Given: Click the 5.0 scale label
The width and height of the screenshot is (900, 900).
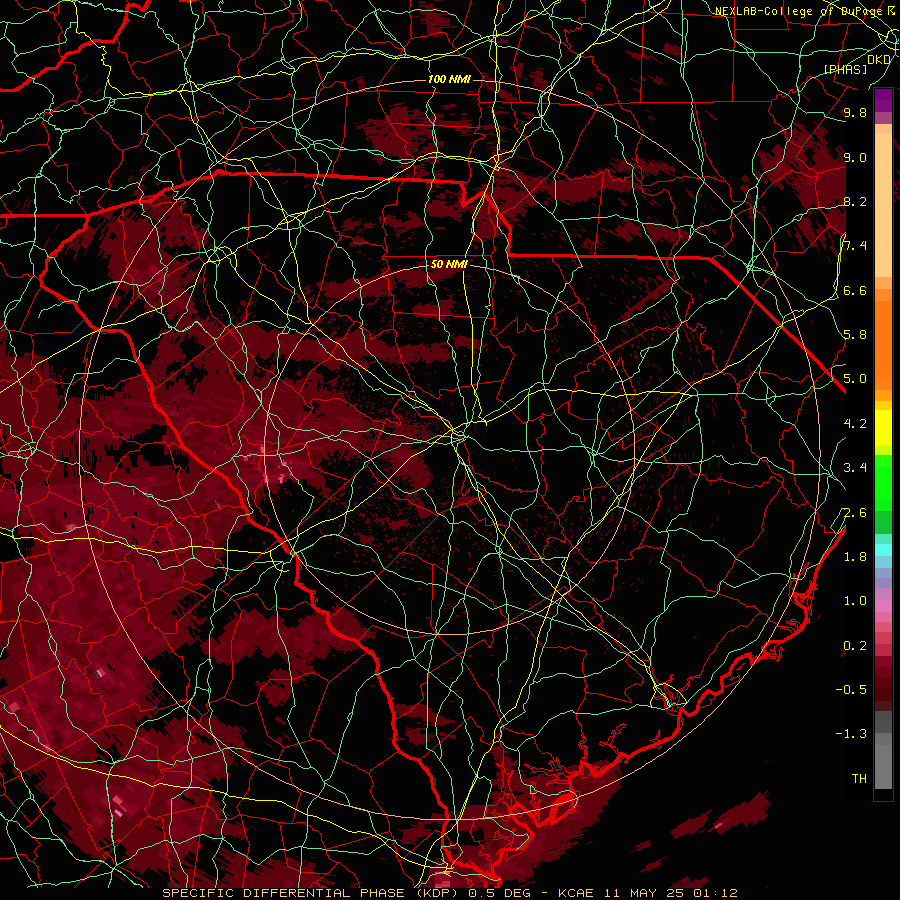Looking at the screenshot, I should coord(855,379).
